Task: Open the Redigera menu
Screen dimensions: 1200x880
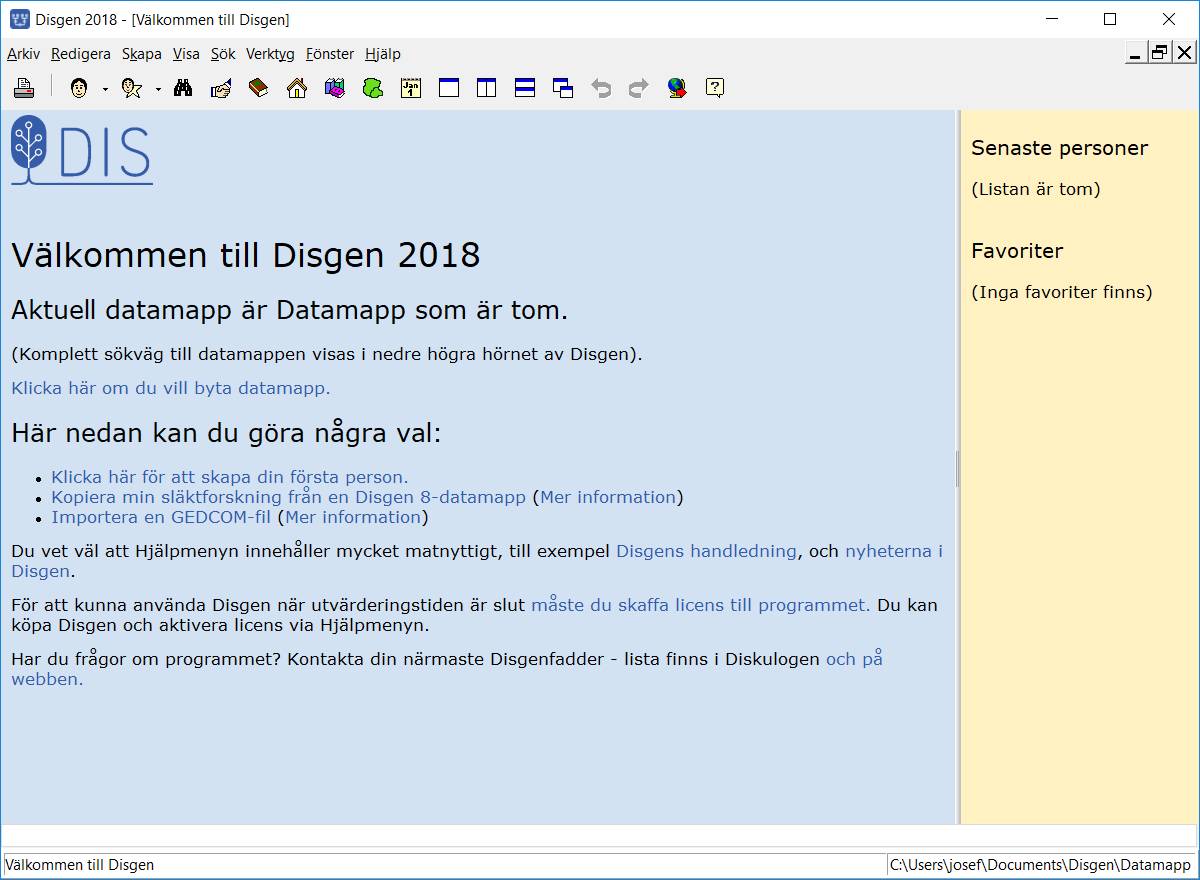Action: (81, 54)
